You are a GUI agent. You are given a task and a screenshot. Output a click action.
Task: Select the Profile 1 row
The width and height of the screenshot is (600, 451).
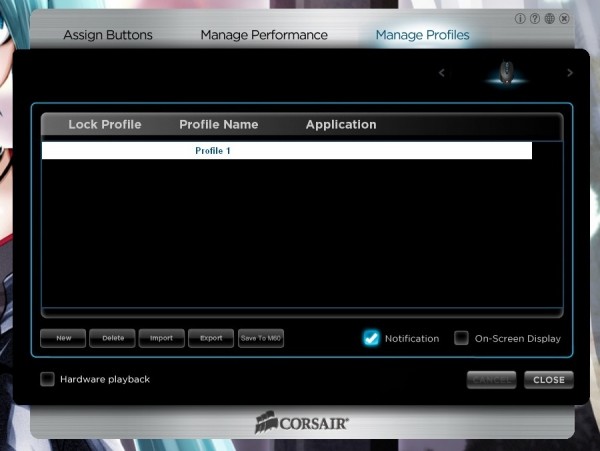(x=286, y=150)
